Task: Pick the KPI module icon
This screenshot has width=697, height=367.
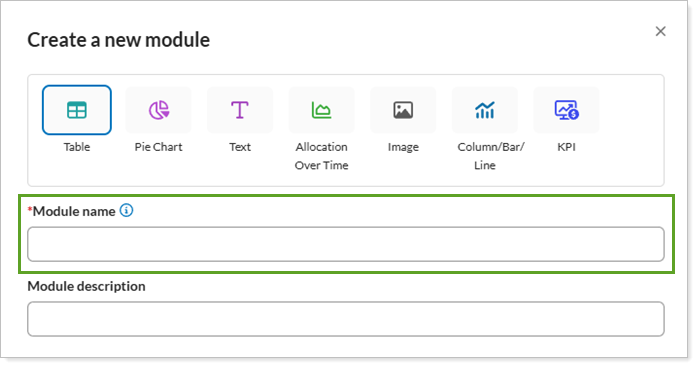Action: coord(566,110)
